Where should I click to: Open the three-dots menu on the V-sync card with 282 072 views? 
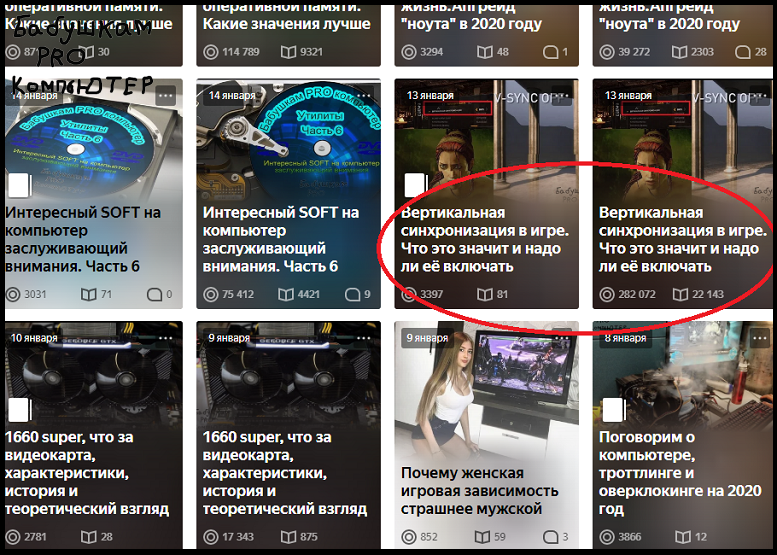(x=760, y=95)
